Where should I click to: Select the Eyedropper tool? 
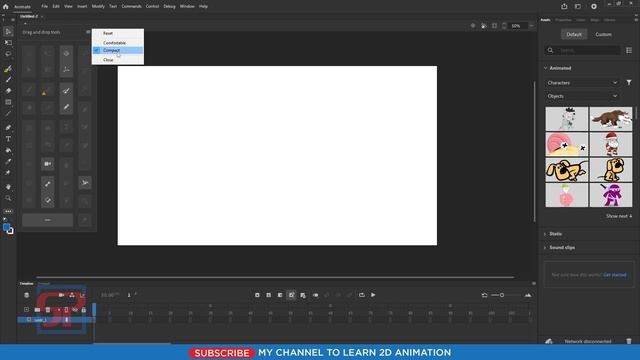(x=8, y=162)
